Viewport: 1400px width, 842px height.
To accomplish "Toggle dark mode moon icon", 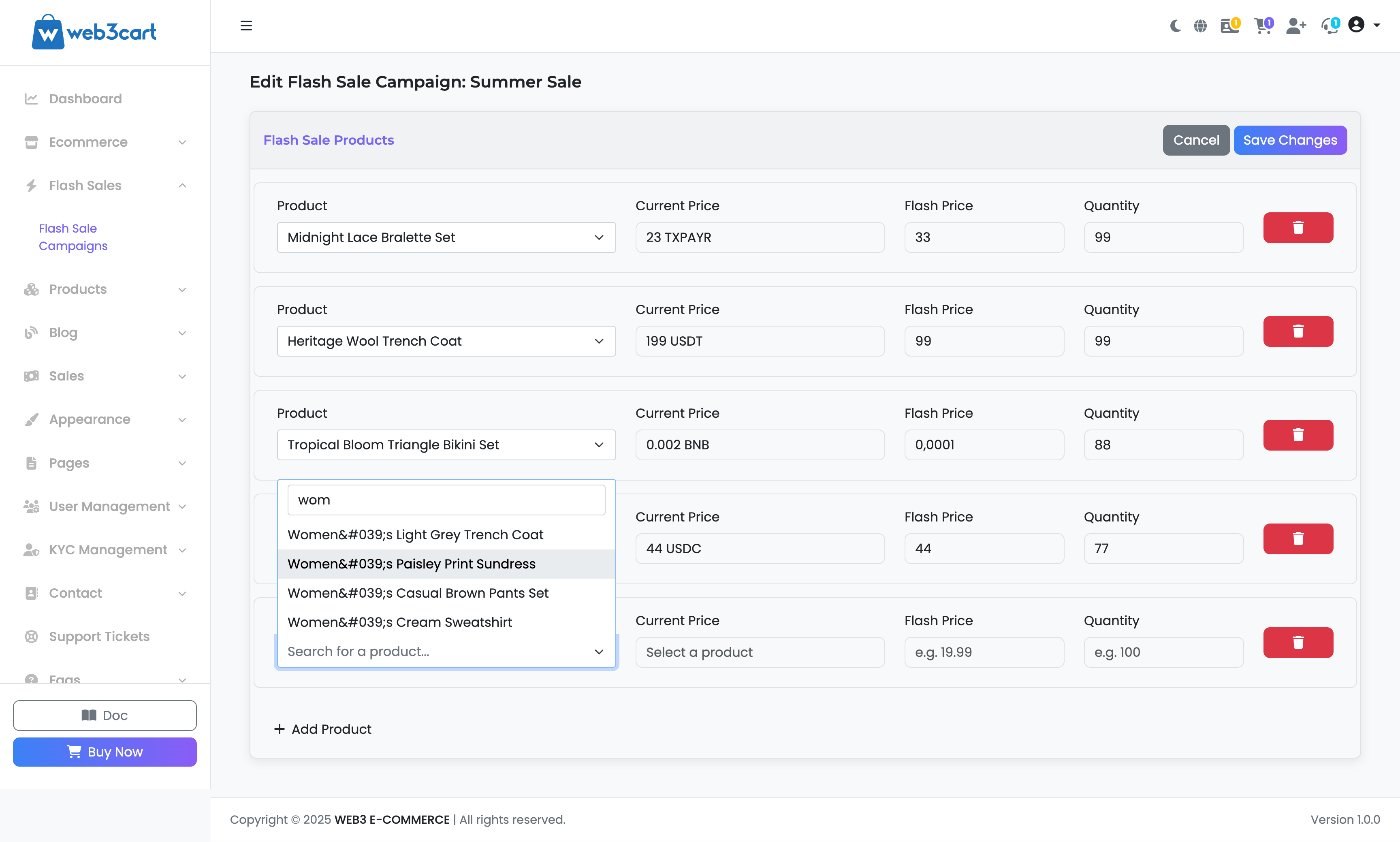I will point(1175,26).
